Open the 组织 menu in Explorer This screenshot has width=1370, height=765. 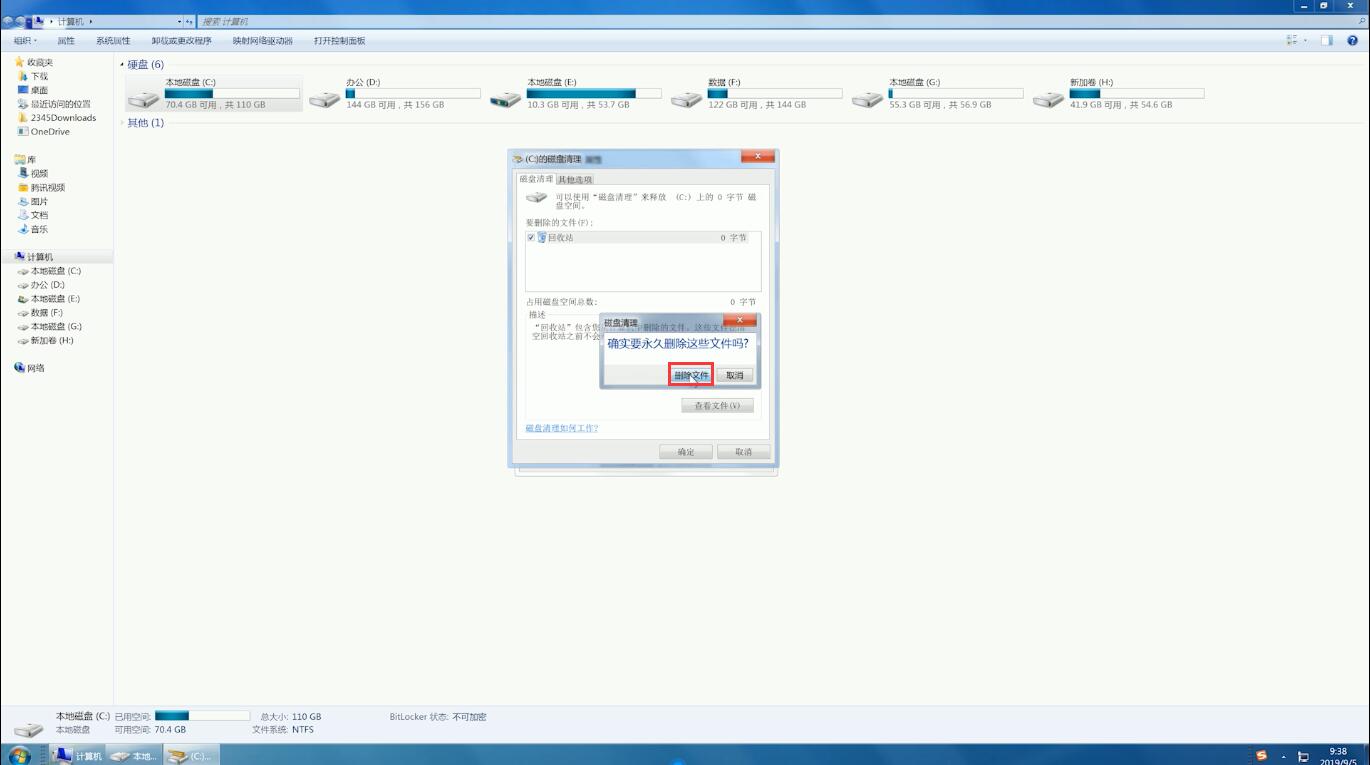[25, 41]
